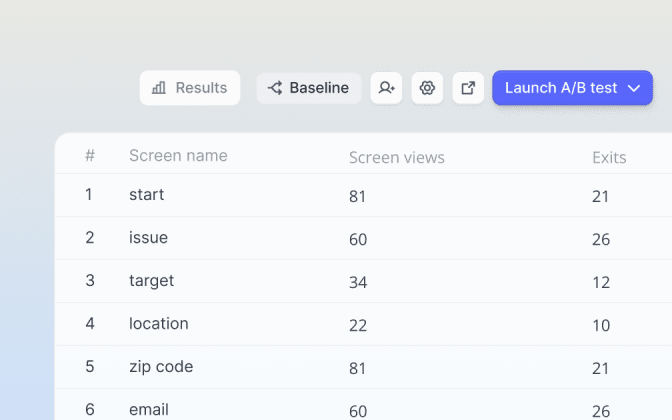This screenshot has height=420, width=672.
Task: Click screen views value 34 for target
Action: coord(358,282)
